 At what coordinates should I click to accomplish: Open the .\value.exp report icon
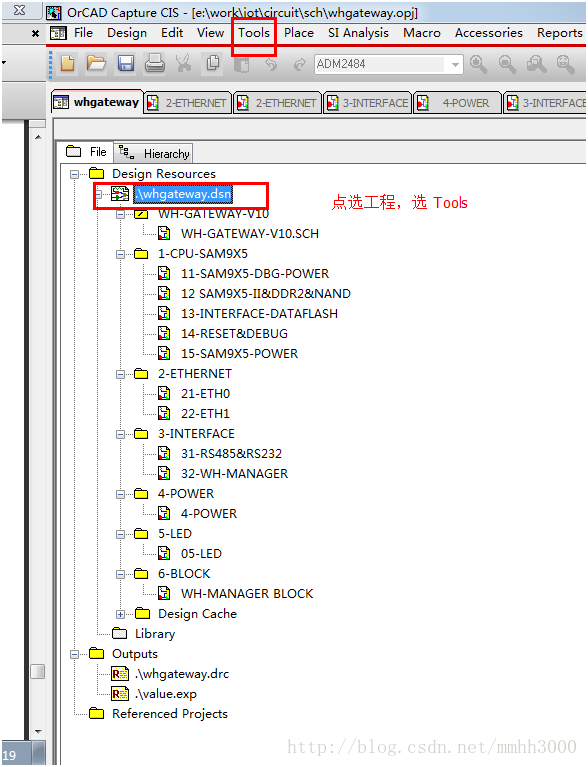point(120,694)
